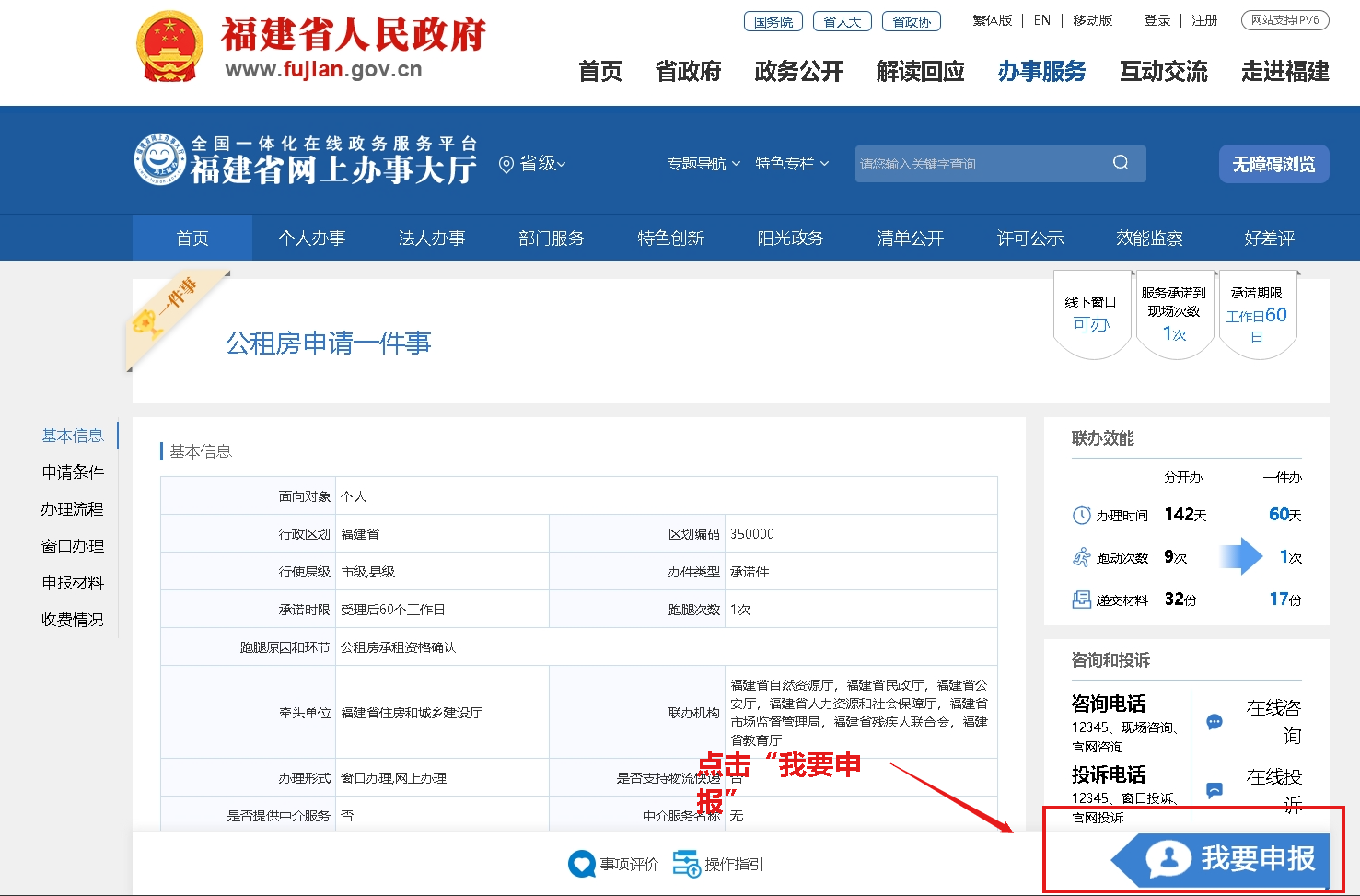The height and width of the screenshot is (896, 1360).
Task: Click the location pin icon beside 省级
Action: [x=505, y=164]
